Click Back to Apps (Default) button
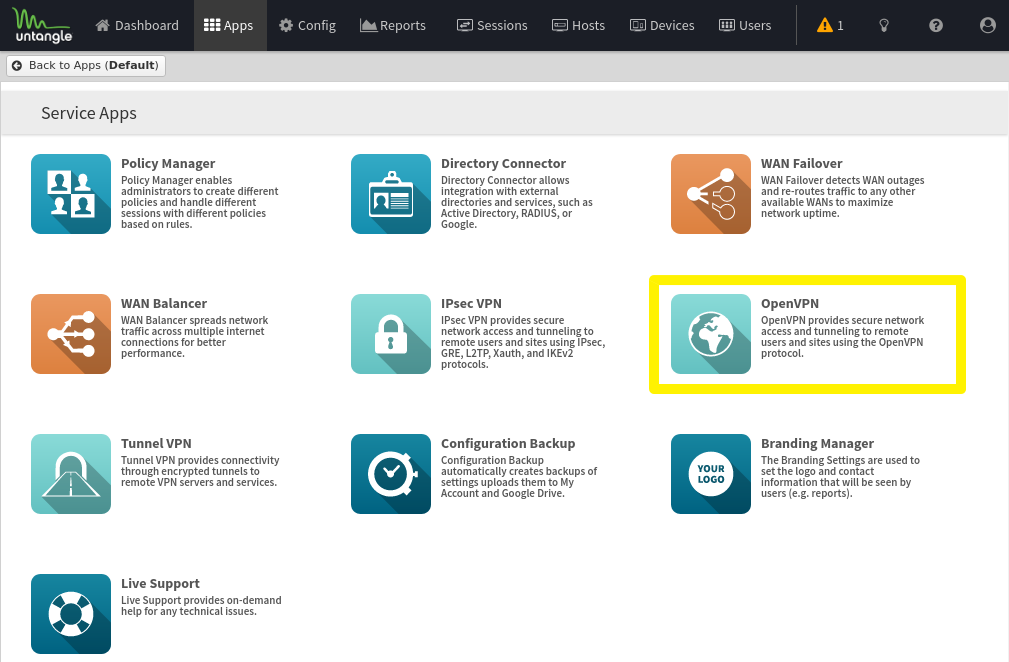Viewport: 1009px width, 662px height. tap(86, 66)
